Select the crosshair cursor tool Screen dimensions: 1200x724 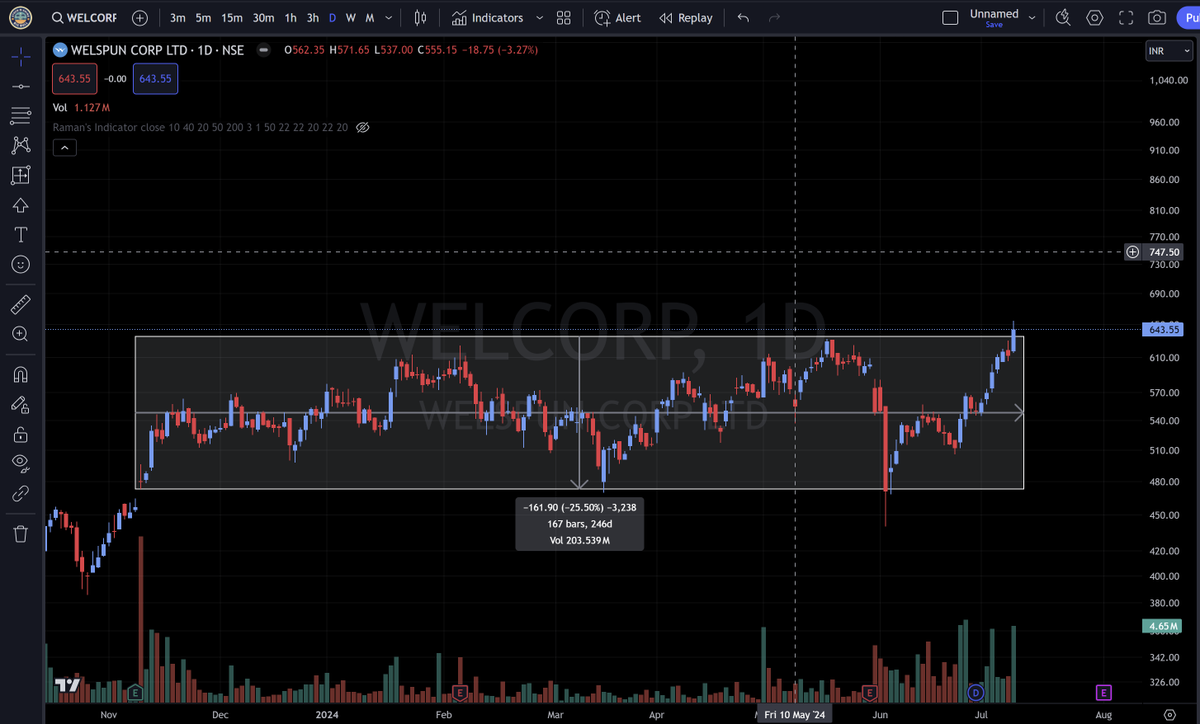click(20, 56)
